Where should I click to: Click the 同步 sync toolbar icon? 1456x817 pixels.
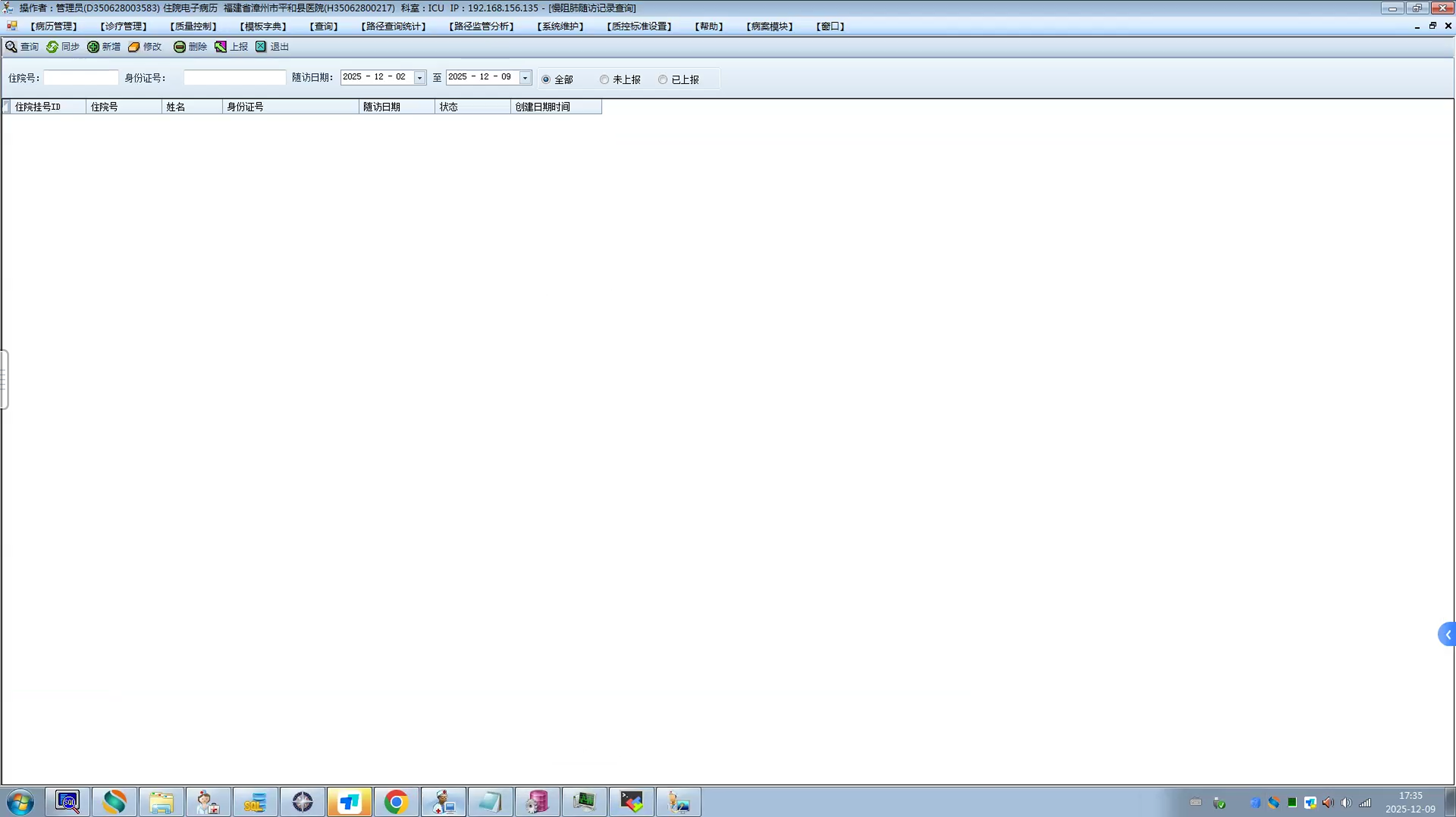point(52,47)
